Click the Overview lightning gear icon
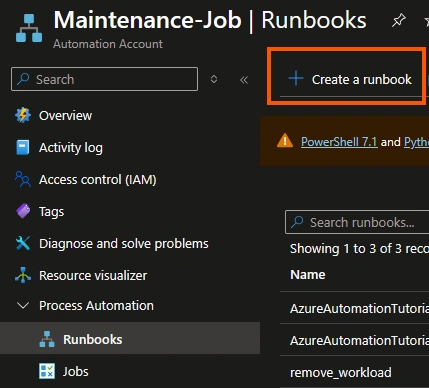This screenshot has height=388, width=429. click(x=23, y=115)
